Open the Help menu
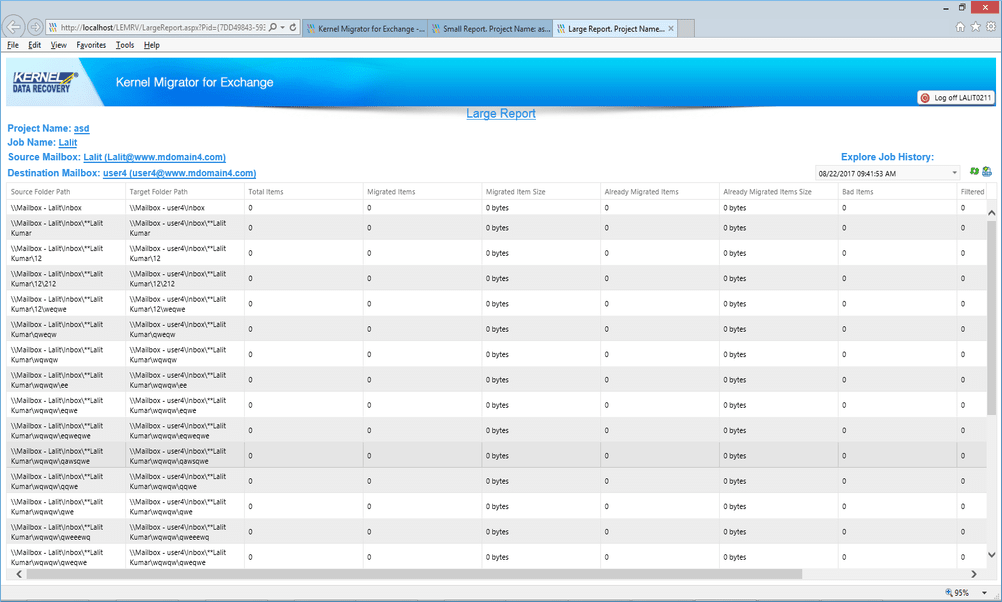The image size is (1002, 602). pos(151,45)
